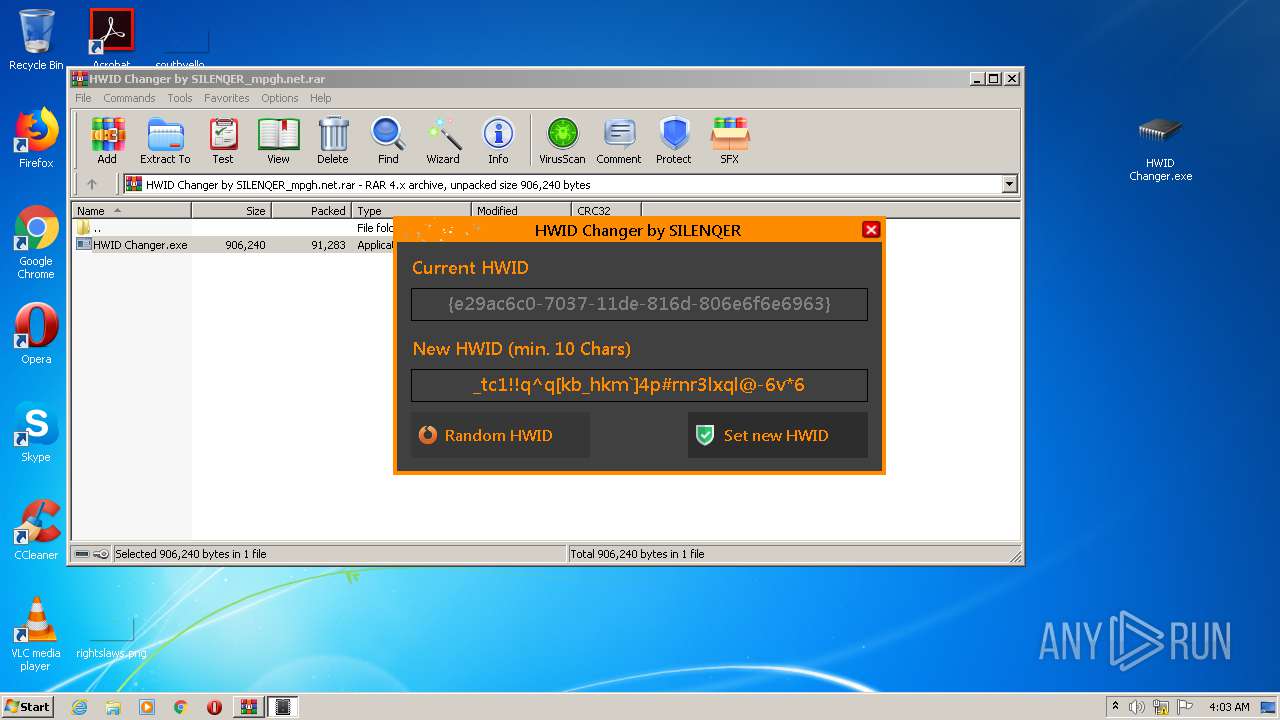1280x720 pixels.
Task: Select the HWID Changer.exe row in archive
Action: pyautogui.click(x=233, y=244)
